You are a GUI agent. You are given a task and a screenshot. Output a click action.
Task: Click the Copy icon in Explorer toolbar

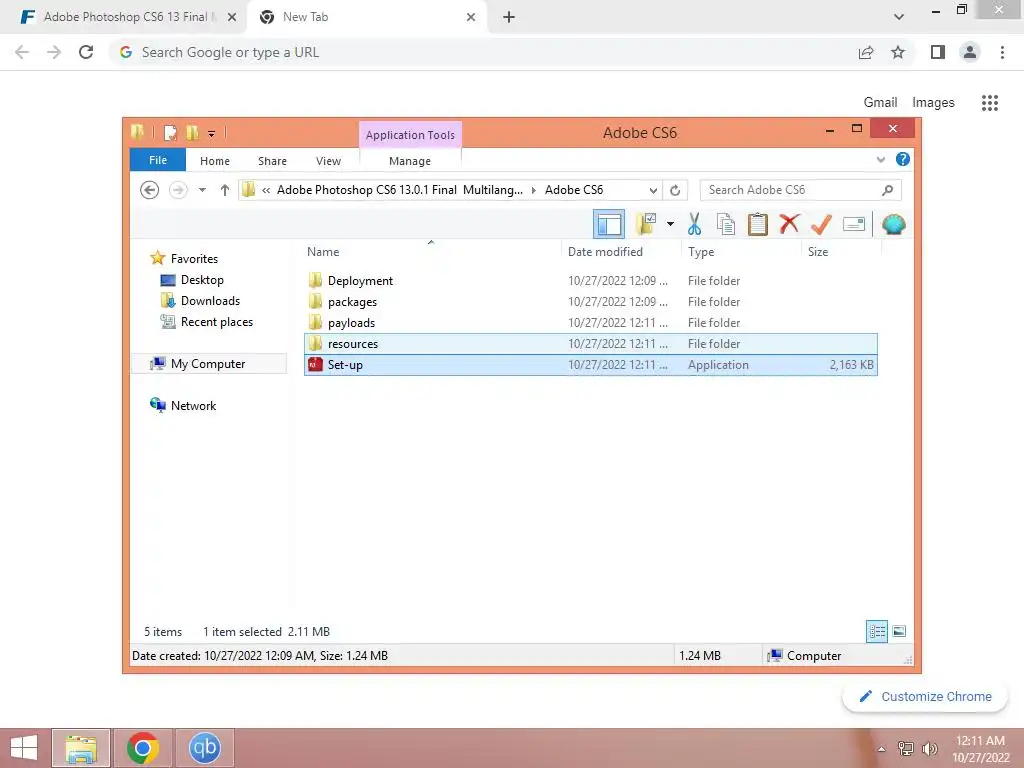[726, 224]
